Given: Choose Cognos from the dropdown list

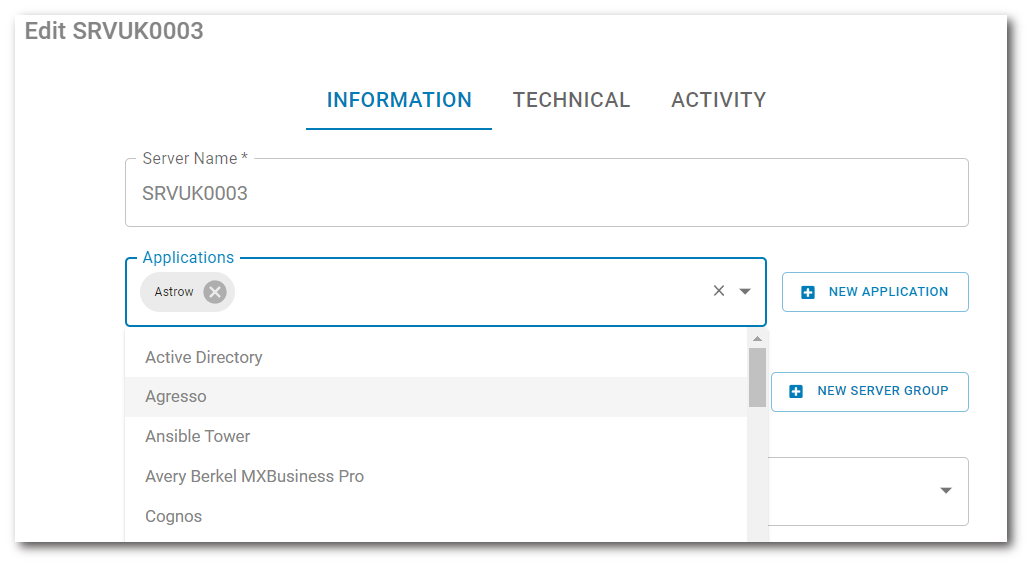Looking at the screenshot, I should [x=174, y=517].
